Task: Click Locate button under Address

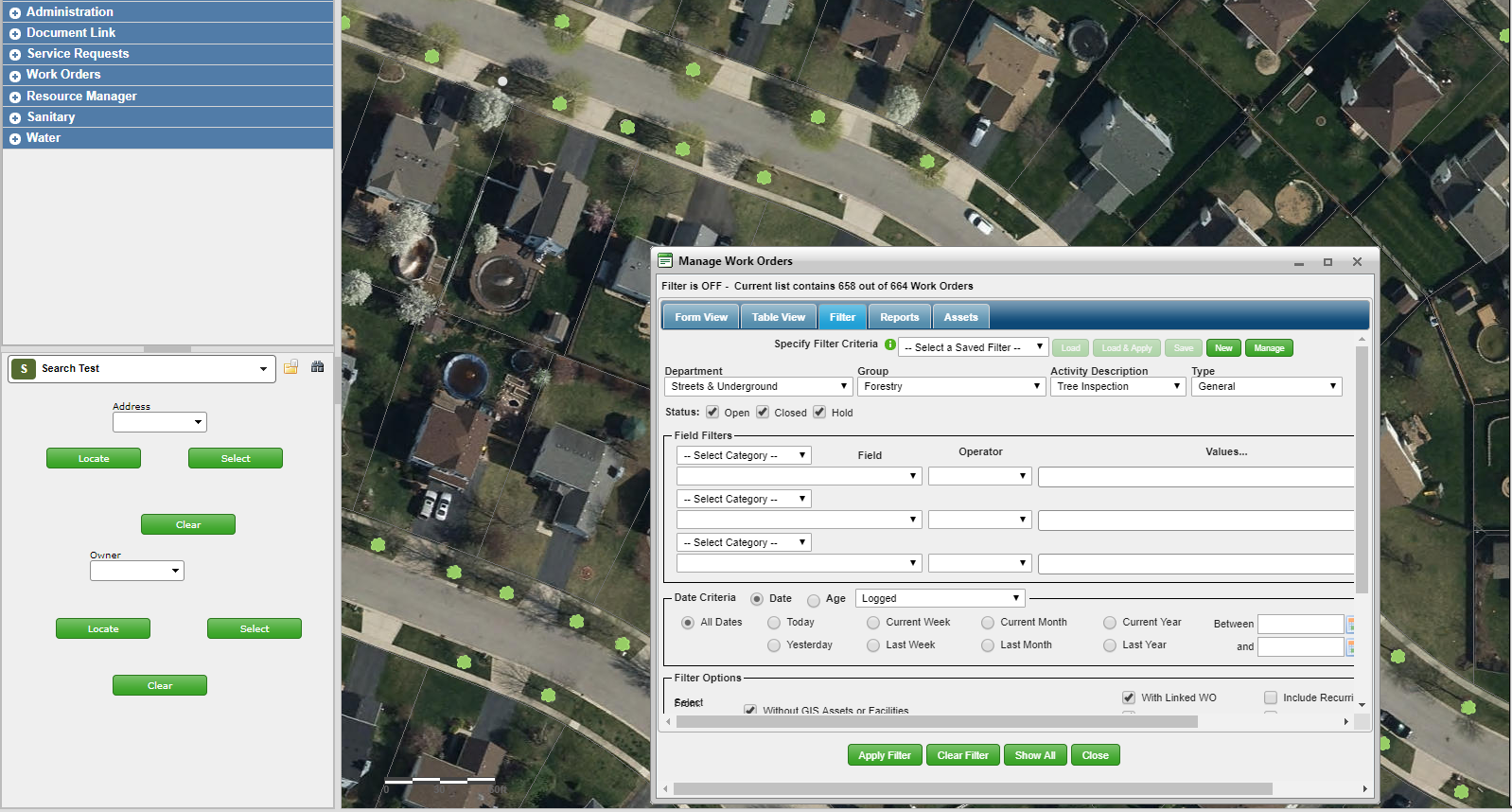Action: [94, 458]
